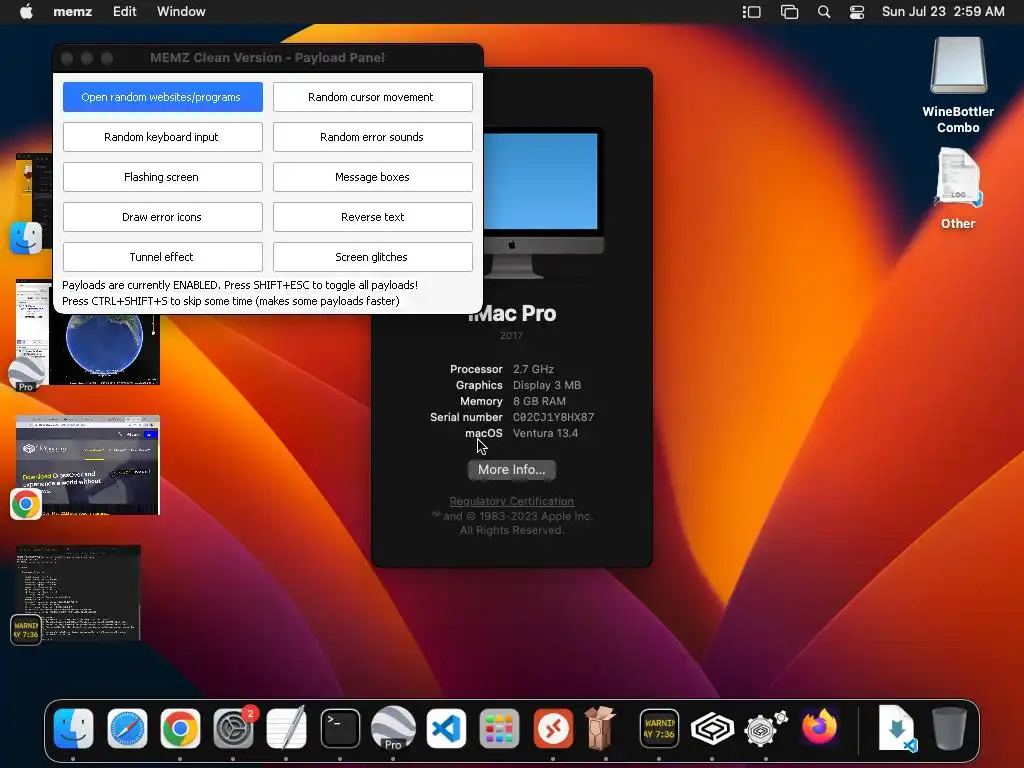This screenshot has height=768, width=1024.
Task: Open the Window menu
Action: [181, 12]
